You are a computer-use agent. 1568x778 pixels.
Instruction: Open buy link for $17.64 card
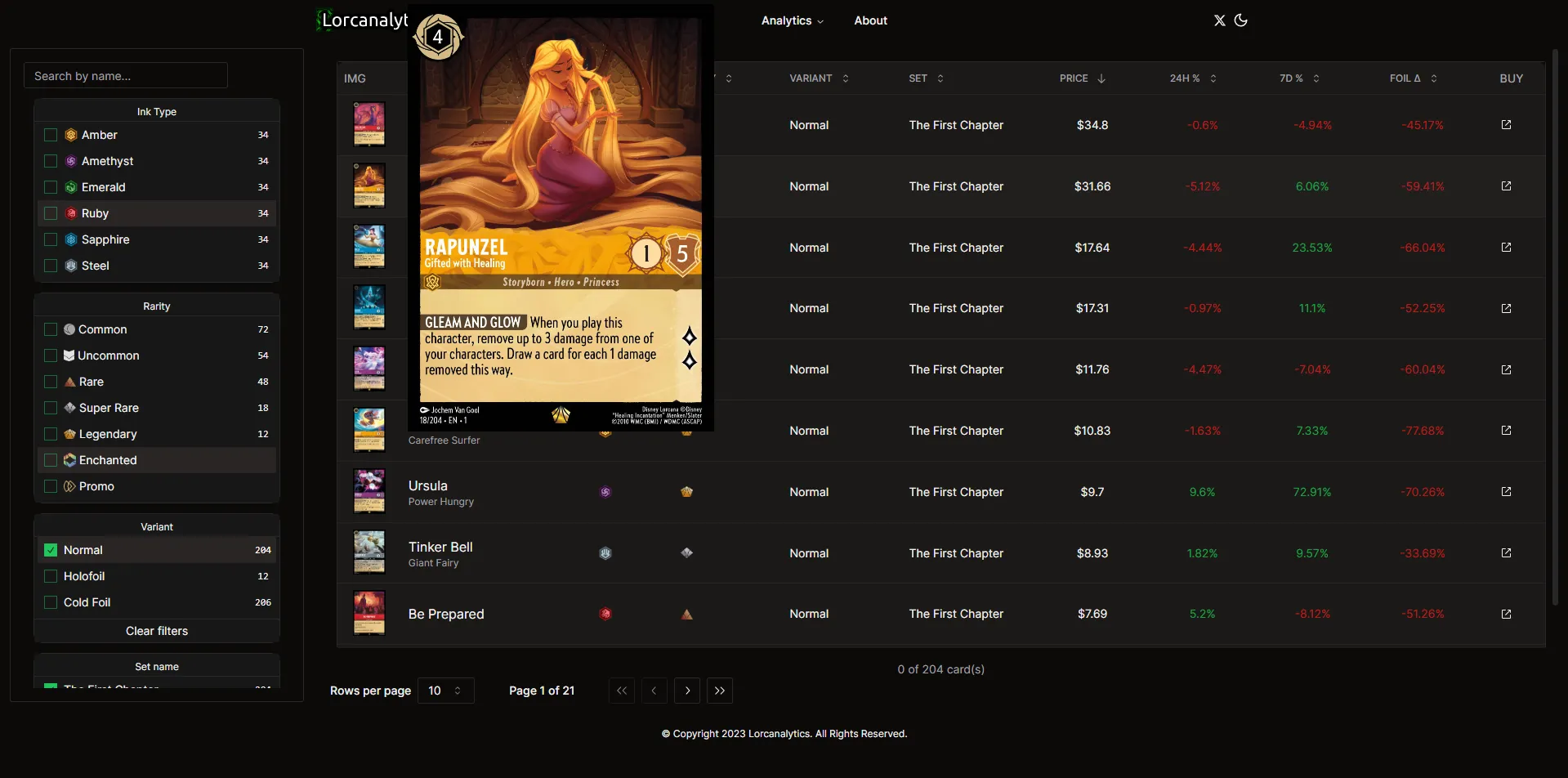click(1506, 248)
